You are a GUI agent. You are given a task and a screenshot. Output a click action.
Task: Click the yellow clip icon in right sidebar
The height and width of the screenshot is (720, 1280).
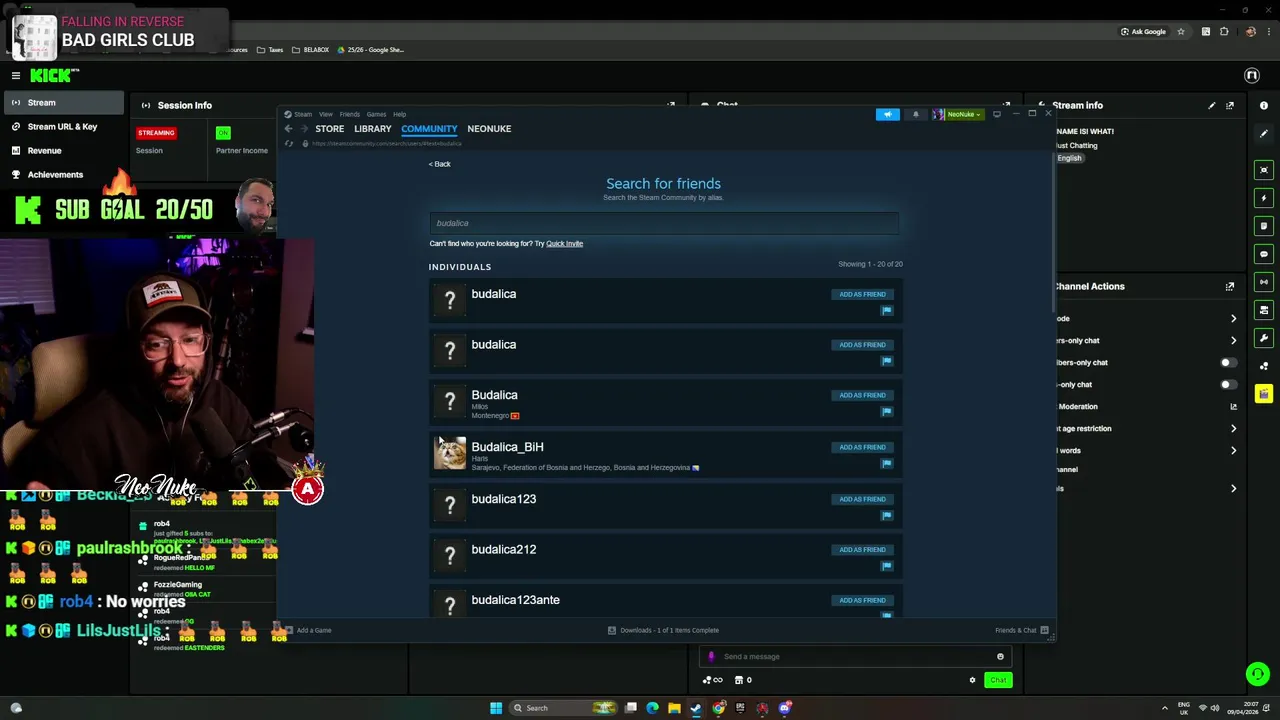pos(1264,394)
